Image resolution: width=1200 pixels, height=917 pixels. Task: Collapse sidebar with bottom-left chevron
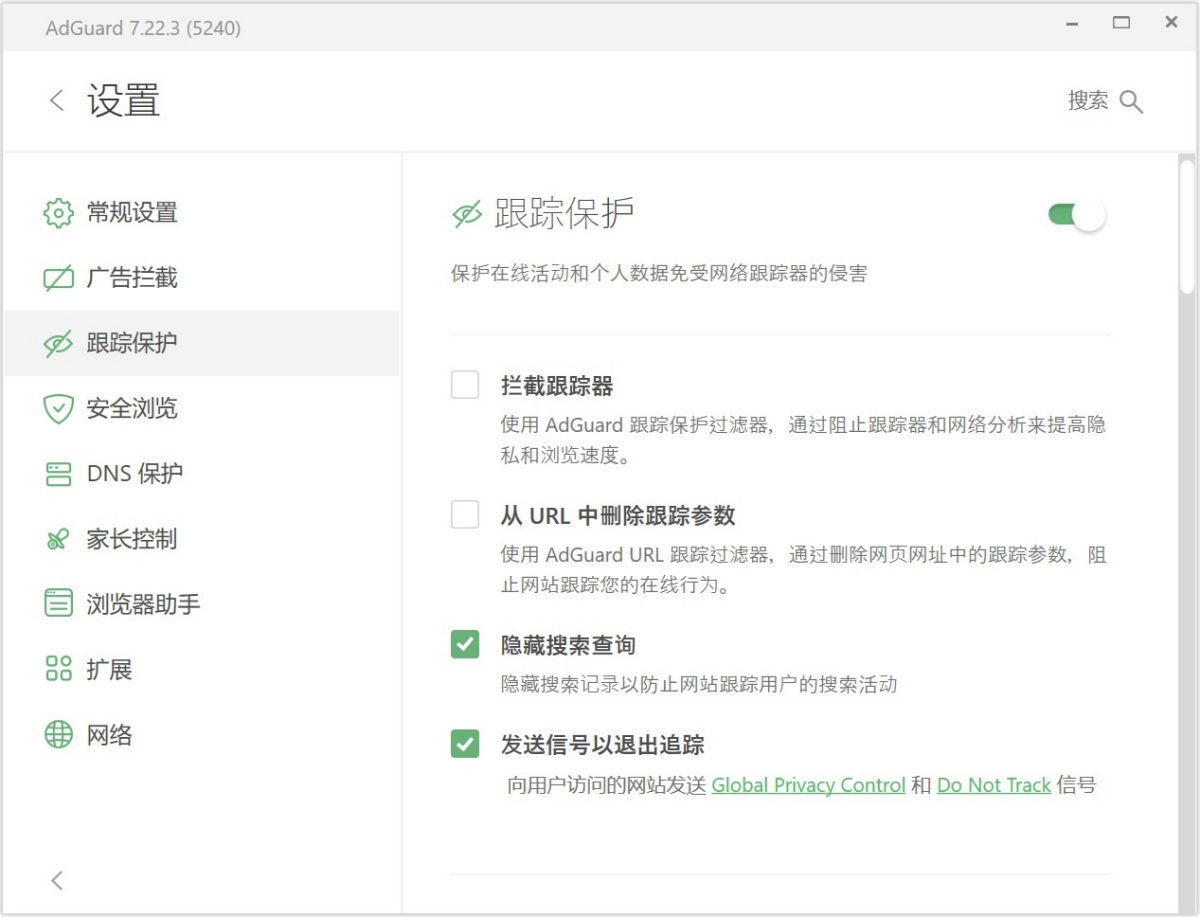pos(57,880)
